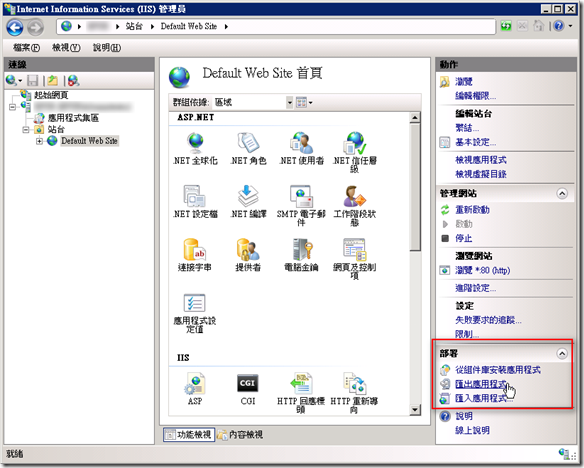584x468 pixels.
Task: Switch to the 功能檢視 tab
Action: point(189,434)
